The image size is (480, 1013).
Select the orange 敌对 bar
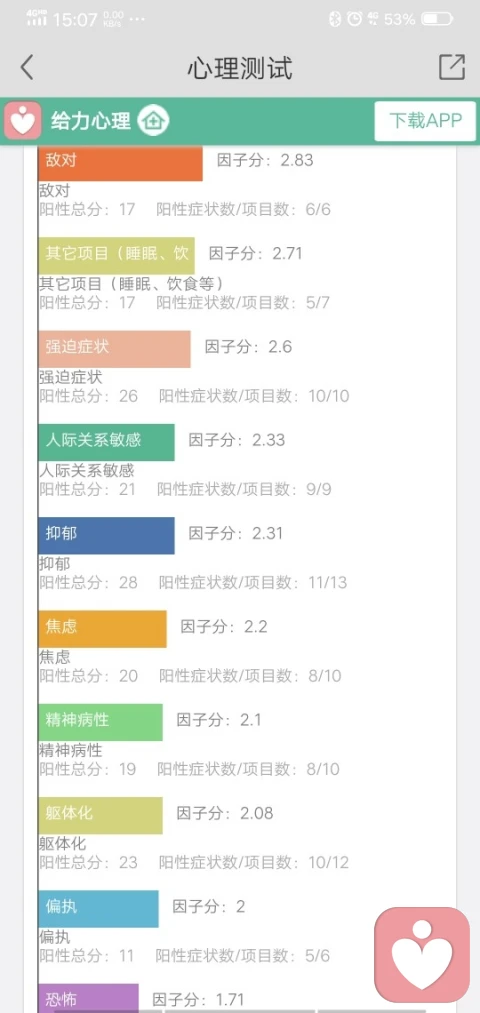[120, 163]
